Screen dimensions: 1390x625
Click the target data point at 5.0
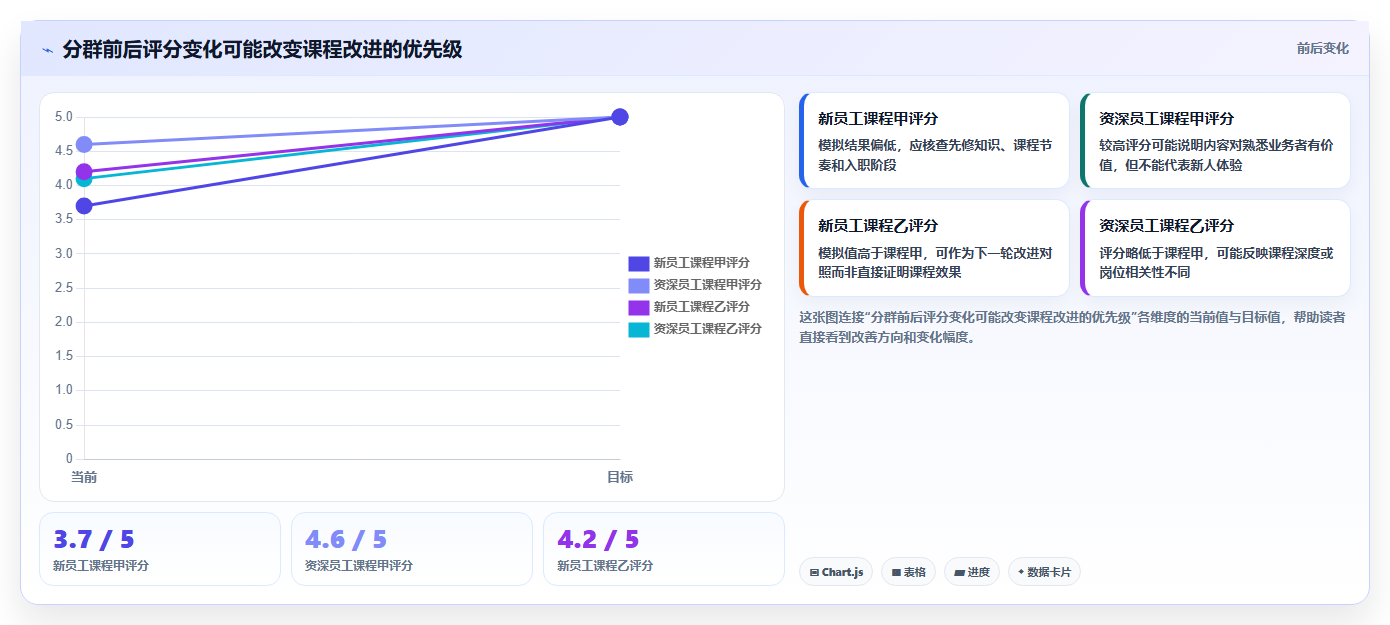(x=620, y=117)
